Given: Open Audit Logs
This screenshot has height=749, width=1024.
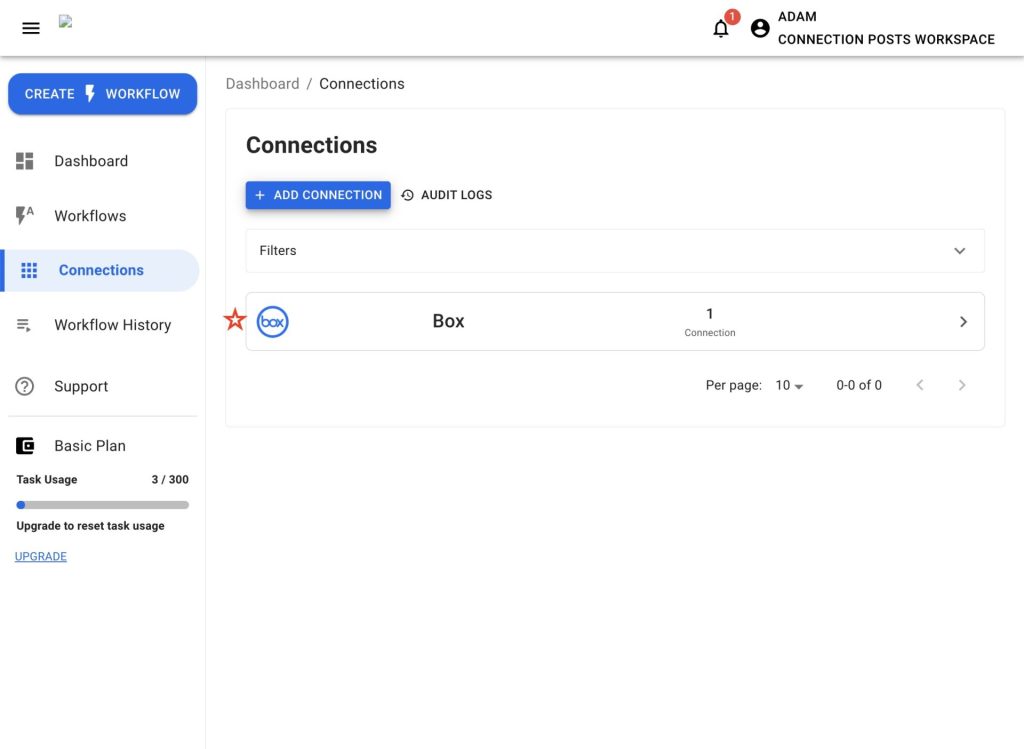Looking at the screenshot, I should coord(447,195).
